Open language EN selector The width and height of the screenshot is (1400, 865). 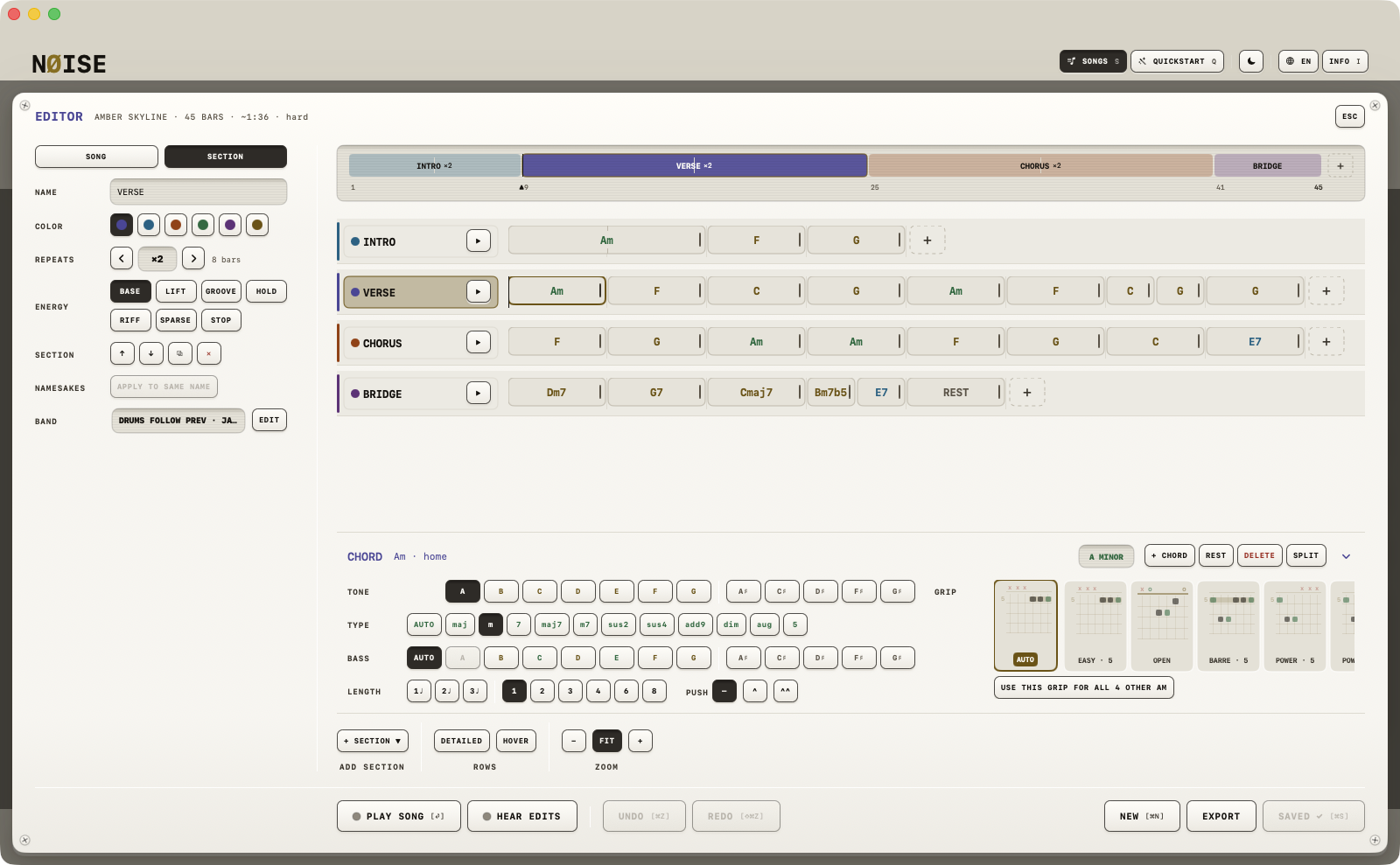pyautogui.click(x=1298, y=61)
